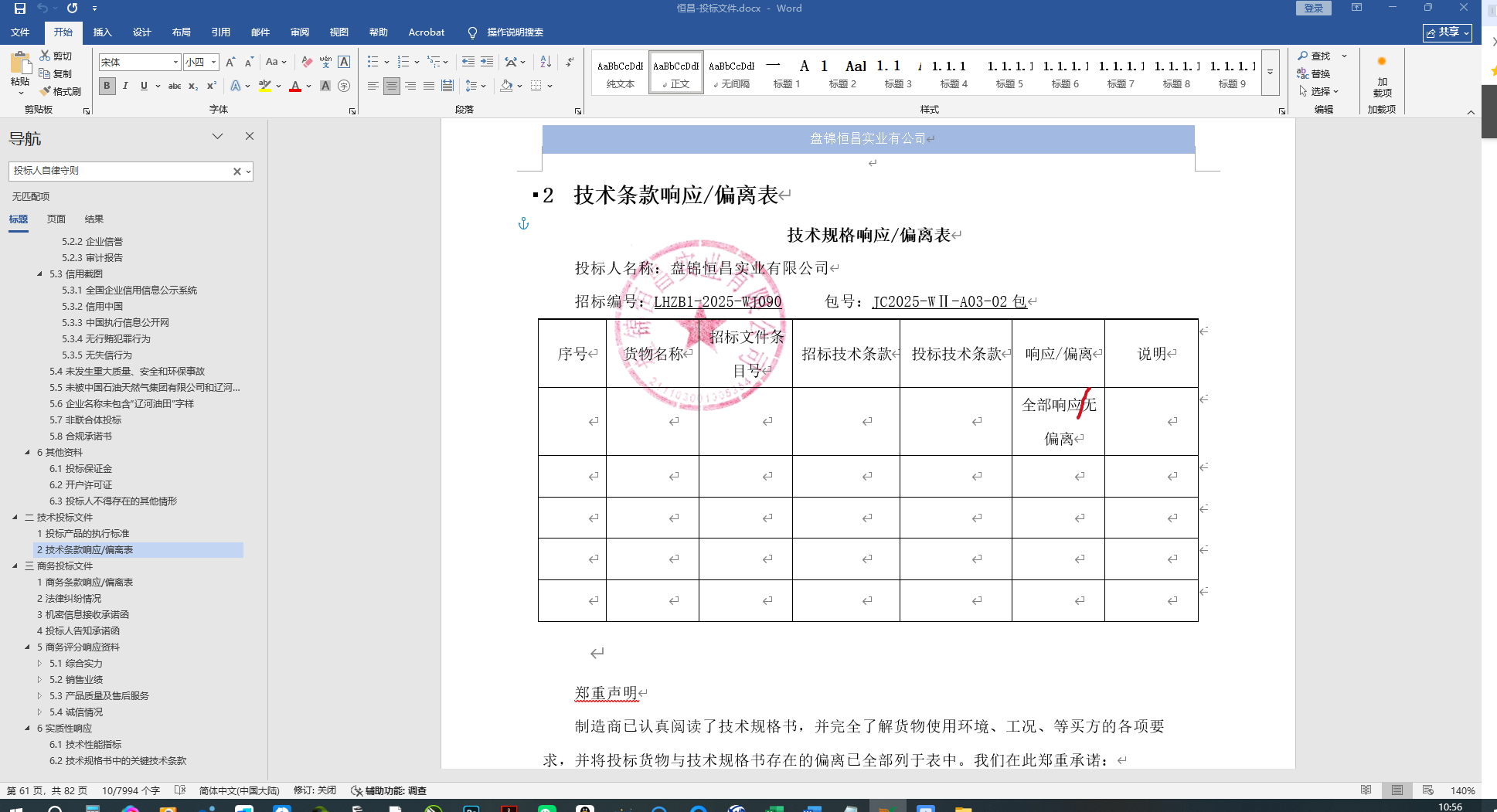
Task: Apply yellow text highlight color
Action: click(265, 86)
